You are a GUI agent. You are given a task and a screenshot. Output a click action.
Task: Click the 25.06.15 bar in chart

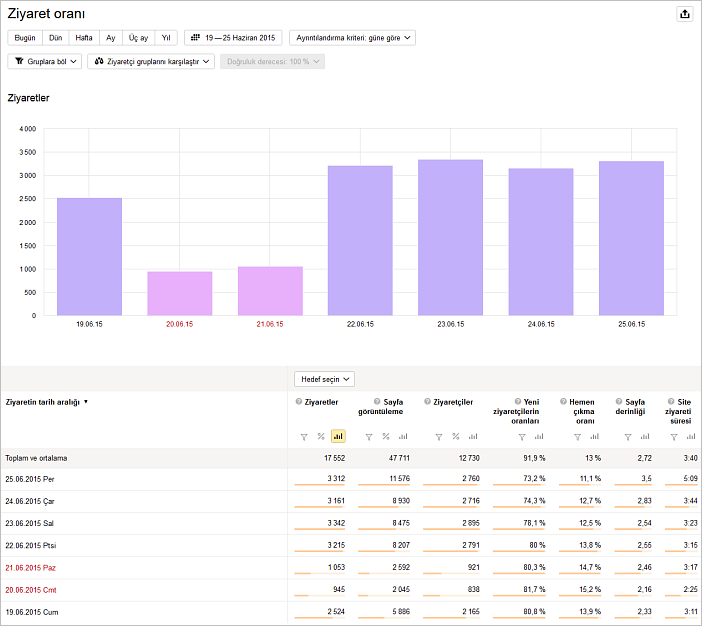click(632, 238)
